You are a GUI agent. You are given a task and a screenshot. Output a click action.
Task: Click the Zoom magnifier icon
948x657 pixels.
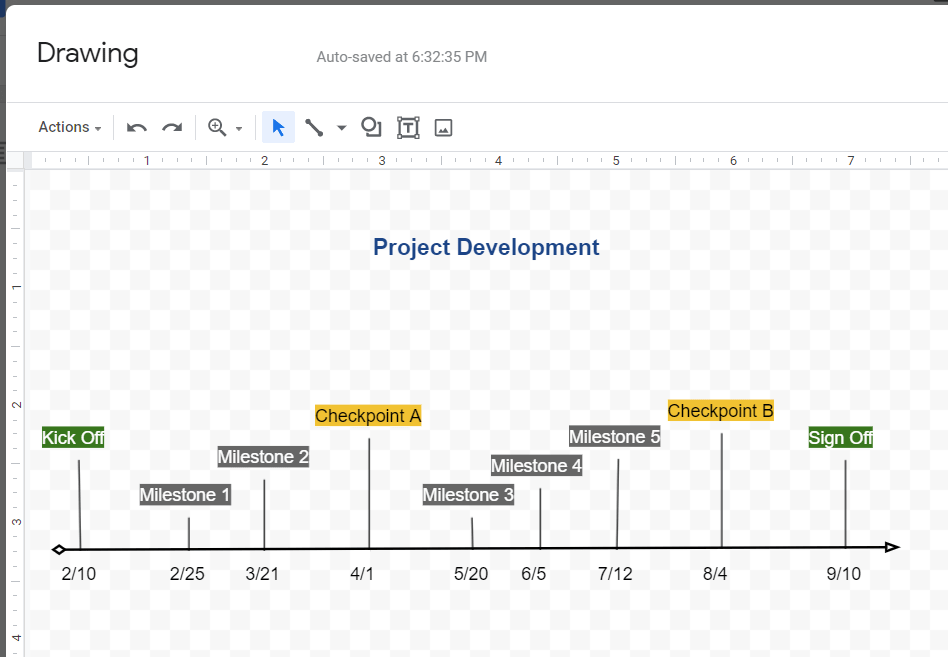(216, 127)
